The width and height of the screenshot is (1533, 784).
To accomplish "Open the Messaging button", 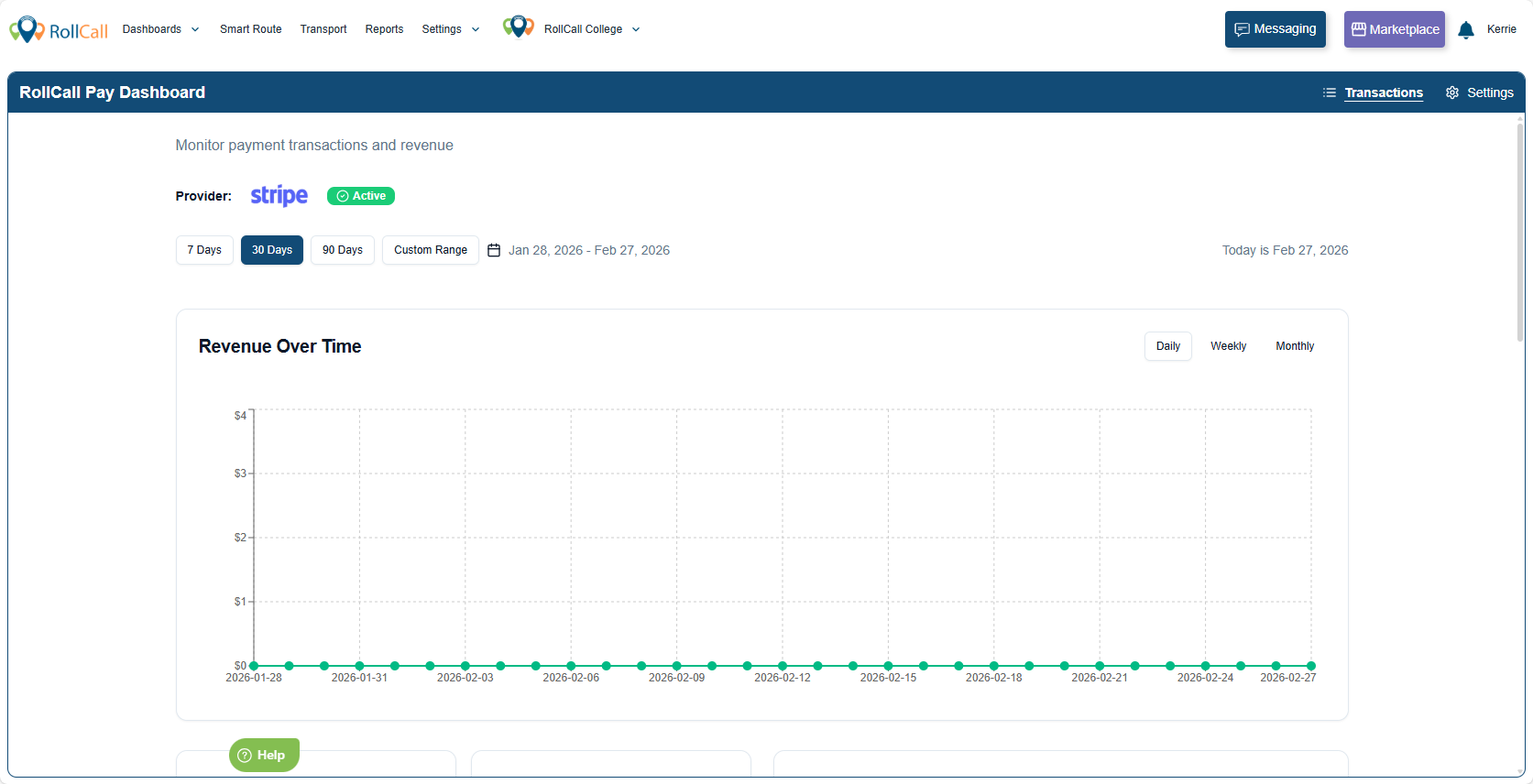I will pyautogui.click(x=1275, y=29).
